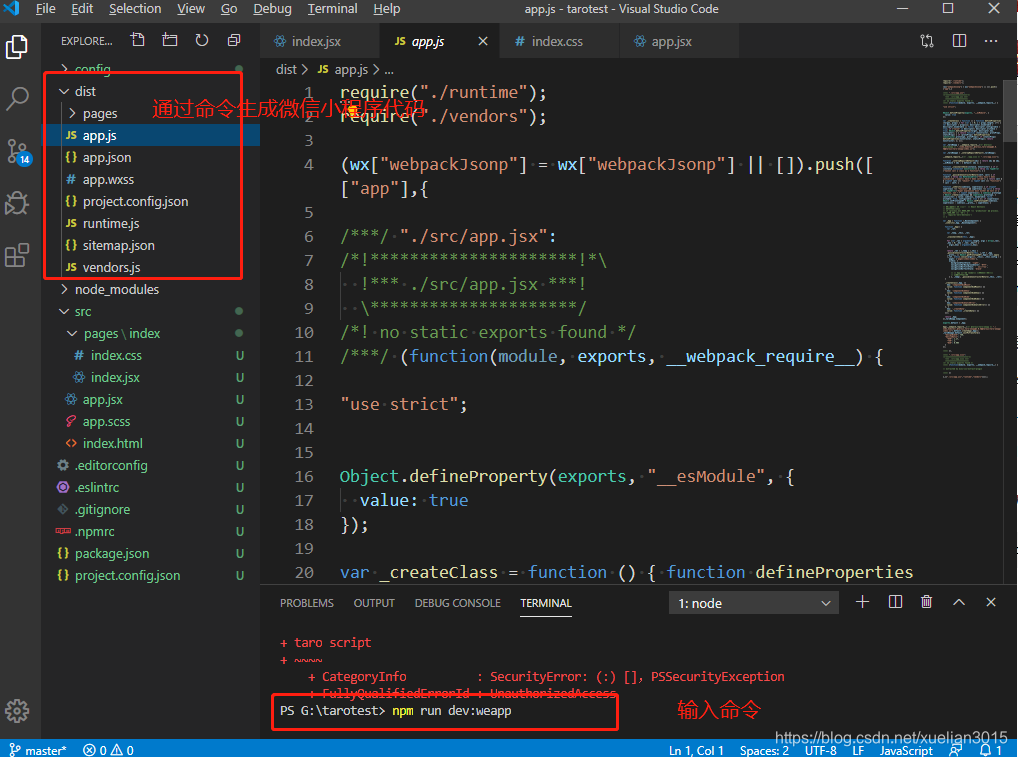Add a new terminal with plus icon
Screen dimensions: 1018x757
point(862,602)
